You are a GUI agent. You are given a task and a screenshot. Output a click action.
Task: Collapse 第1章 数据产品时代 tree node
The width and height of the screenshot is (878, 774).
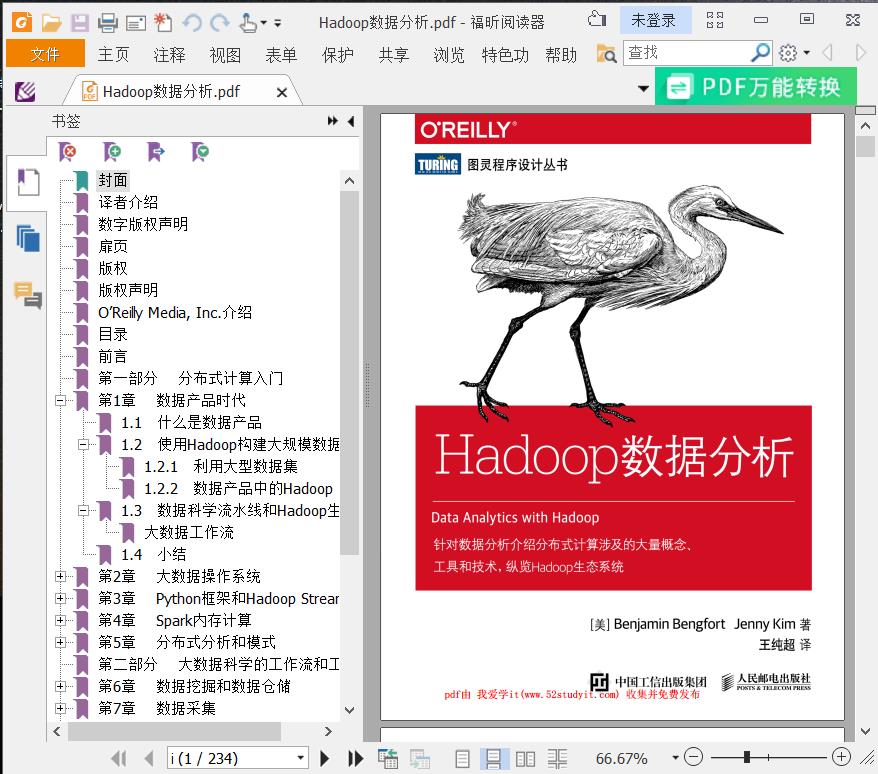click(60, 400)
